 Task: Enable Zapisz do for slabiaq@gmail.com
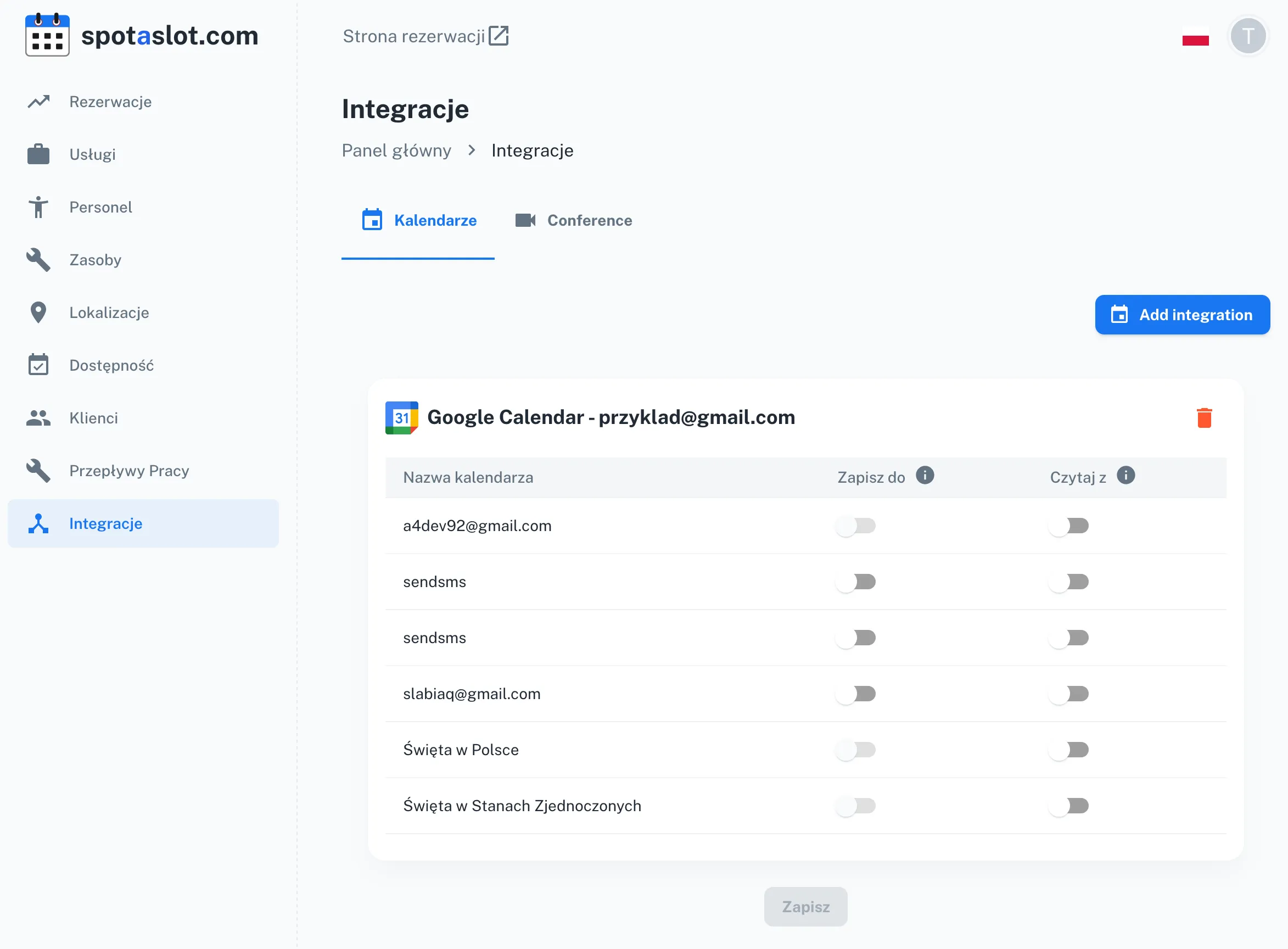pyautogui.click(x=855, y=694)
